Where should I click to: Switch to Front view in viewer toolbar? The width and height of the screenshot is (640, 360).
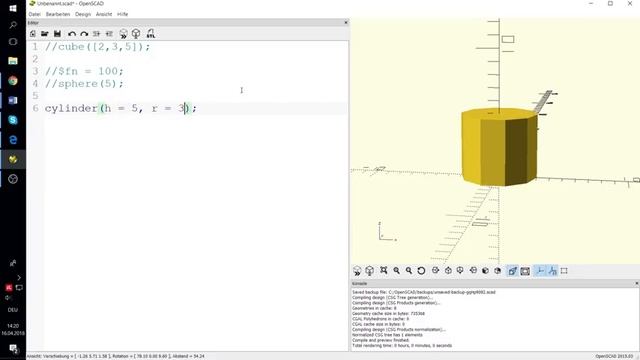click(485, 271)
